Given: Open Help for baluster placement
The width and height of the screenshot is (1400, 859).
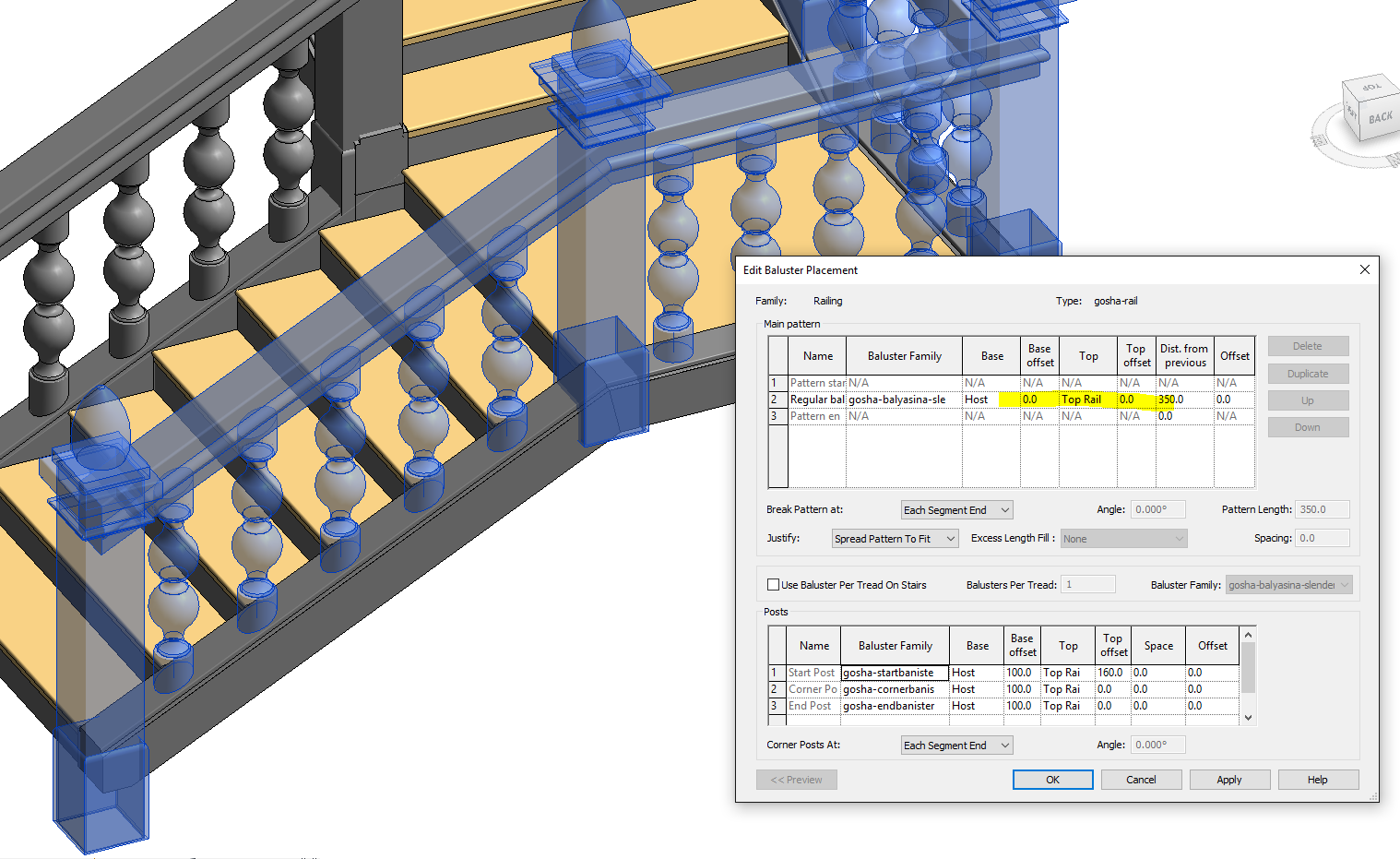Looking at the screenshot, I should pyautogui.click(x=1317, y=780).
